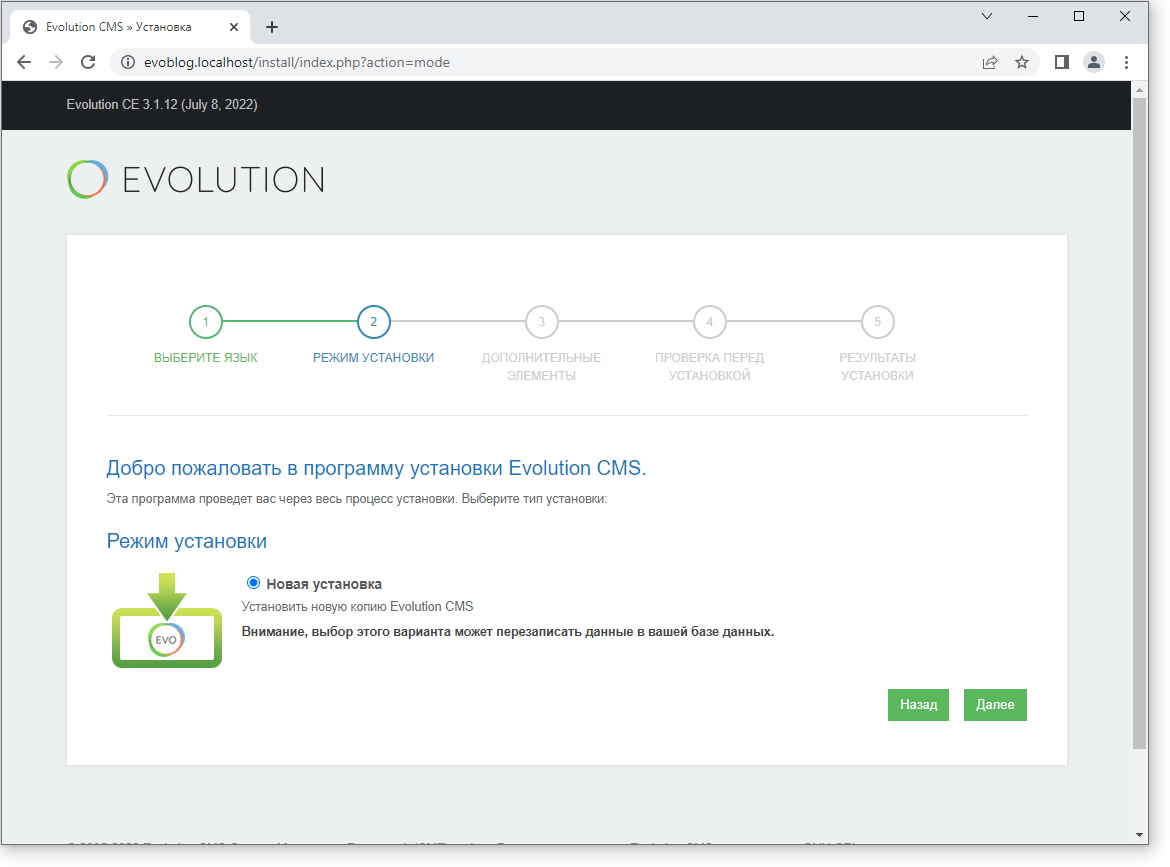
Task: Click the site information icon before URL
Action: (127, 62)
